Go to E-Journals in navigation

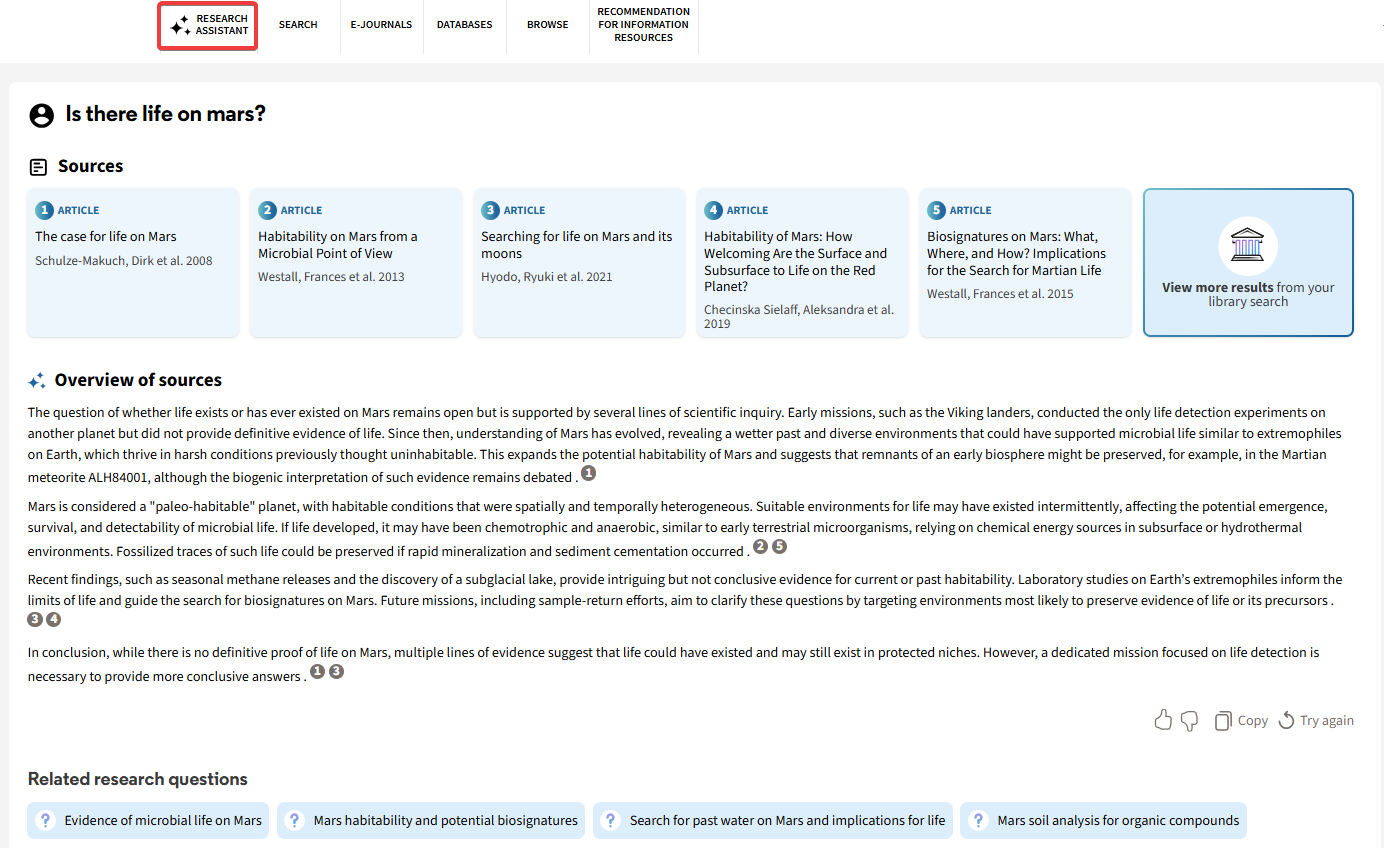[x=381, y=25]
